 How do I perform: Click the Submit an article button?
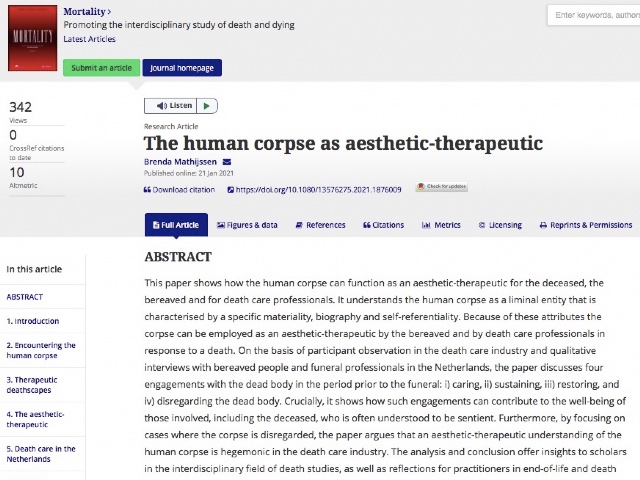pyautogui.click(x=101, y=68)
